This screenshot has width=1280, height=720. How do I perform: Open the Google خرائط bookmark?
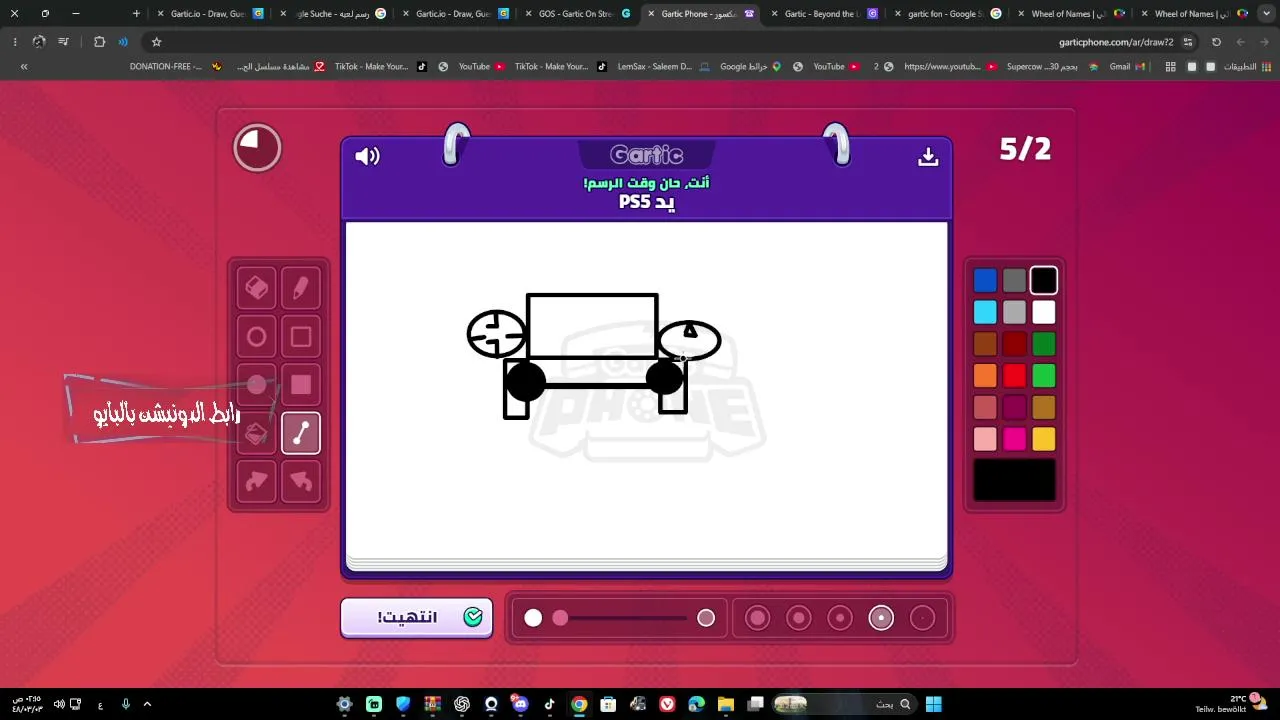pos(750,67)
